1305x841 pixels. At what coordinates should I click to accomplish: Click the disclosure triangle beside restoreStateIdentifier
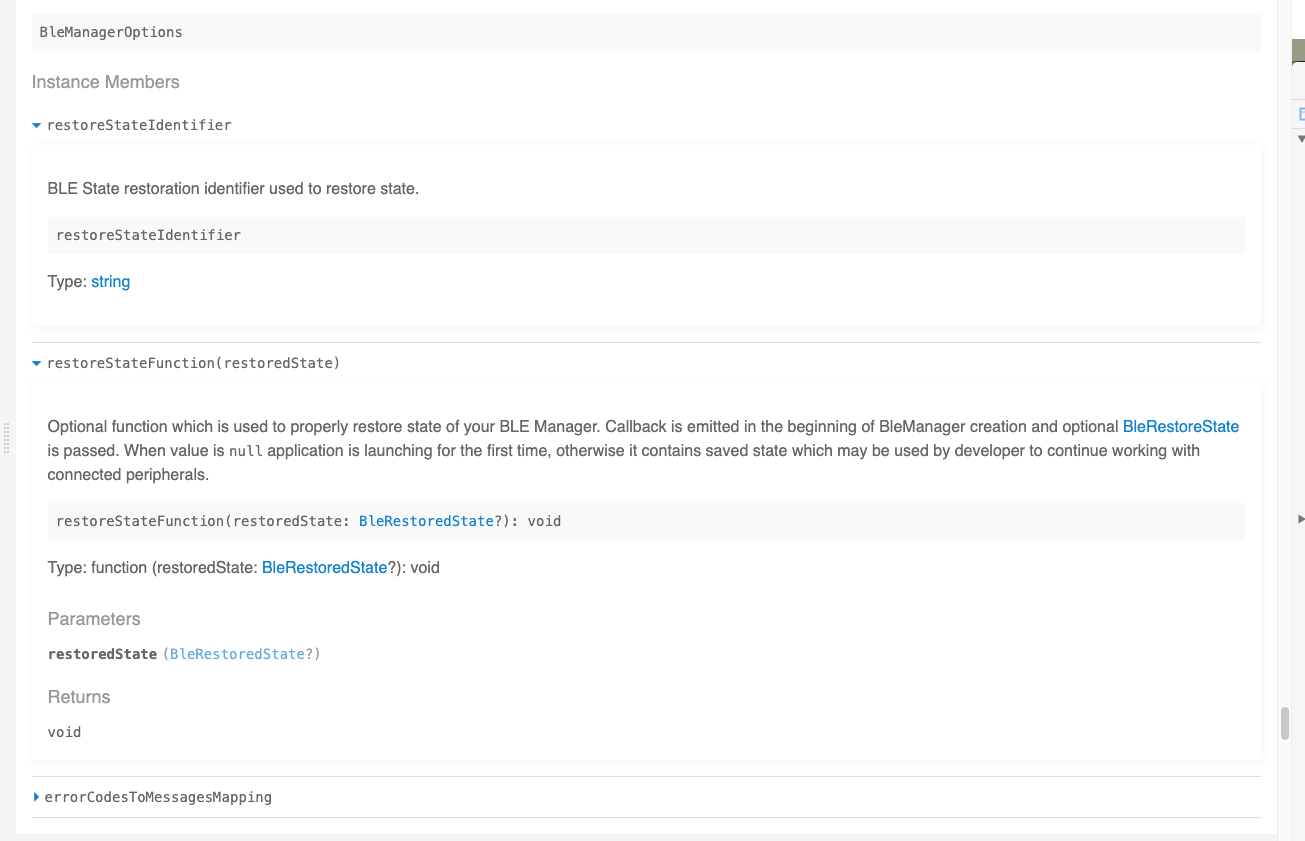click(x=36, y=125)
